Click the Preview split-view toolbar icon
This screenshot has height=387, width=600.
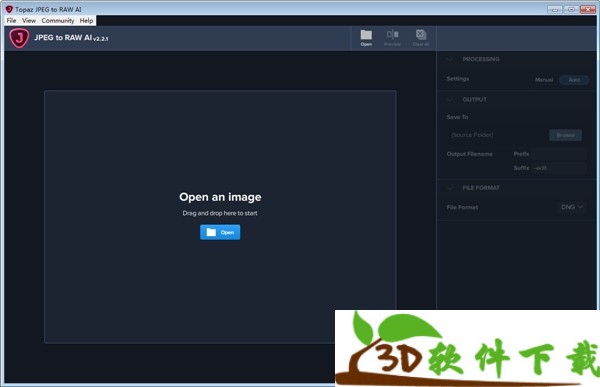pyautogui.click(x=392, y=38)
